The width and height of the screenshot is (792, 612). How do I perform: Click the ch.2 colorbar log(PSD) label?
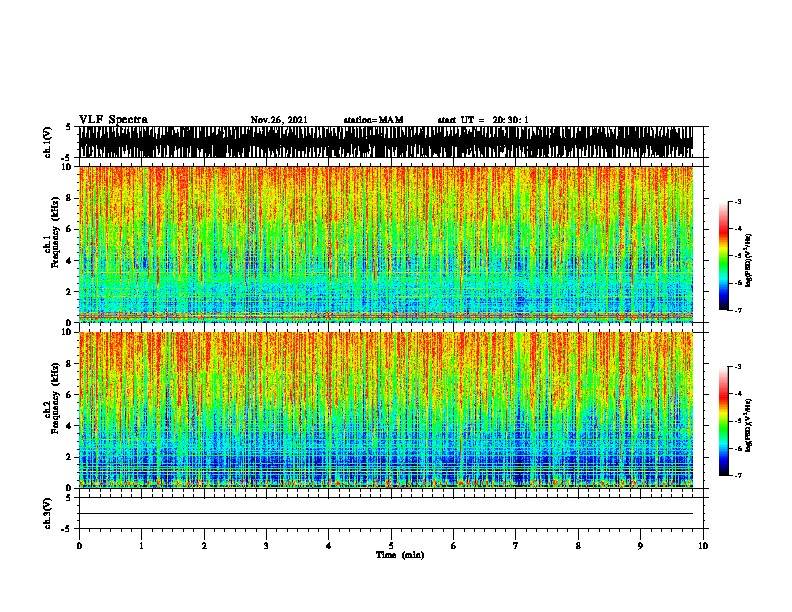[x=749, y=425]
